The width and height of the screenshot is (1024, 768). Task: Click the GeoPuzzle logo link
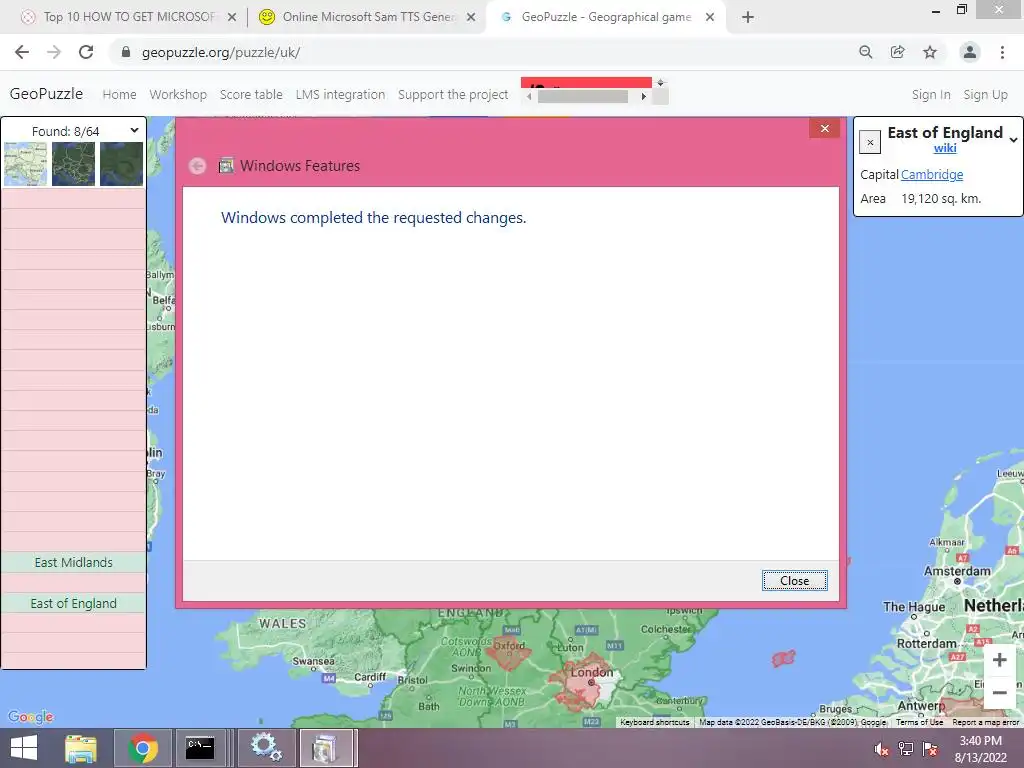(x=46, y=93)
